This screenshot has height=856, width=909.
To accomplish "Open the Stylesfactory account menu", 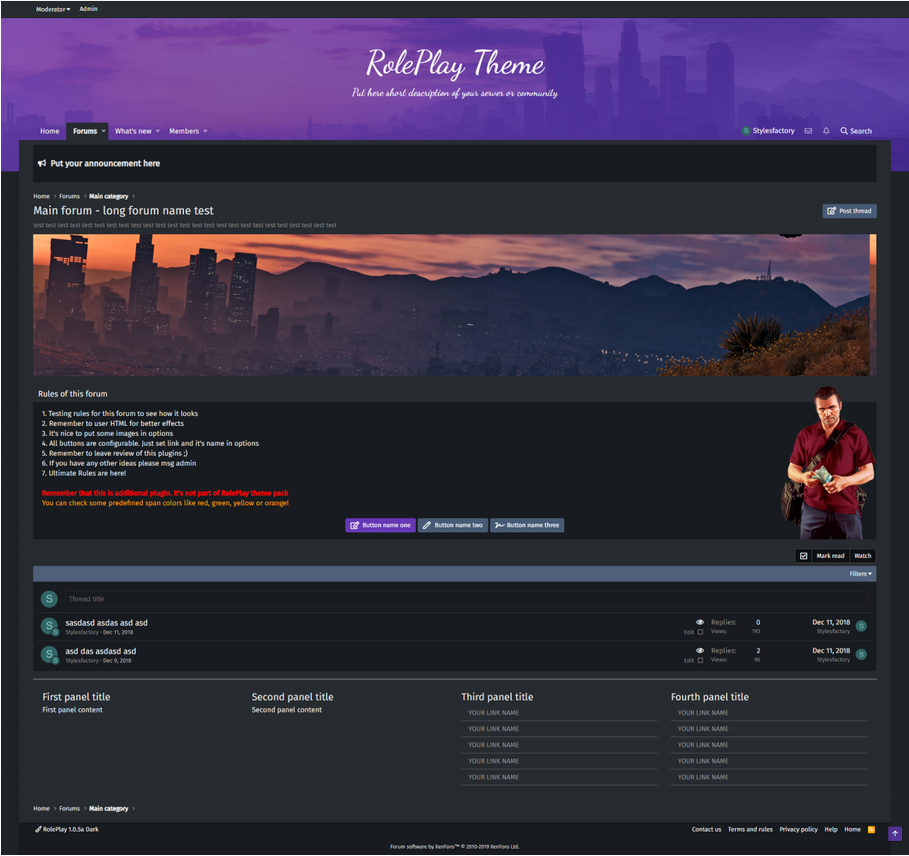I will pos(768,131).
